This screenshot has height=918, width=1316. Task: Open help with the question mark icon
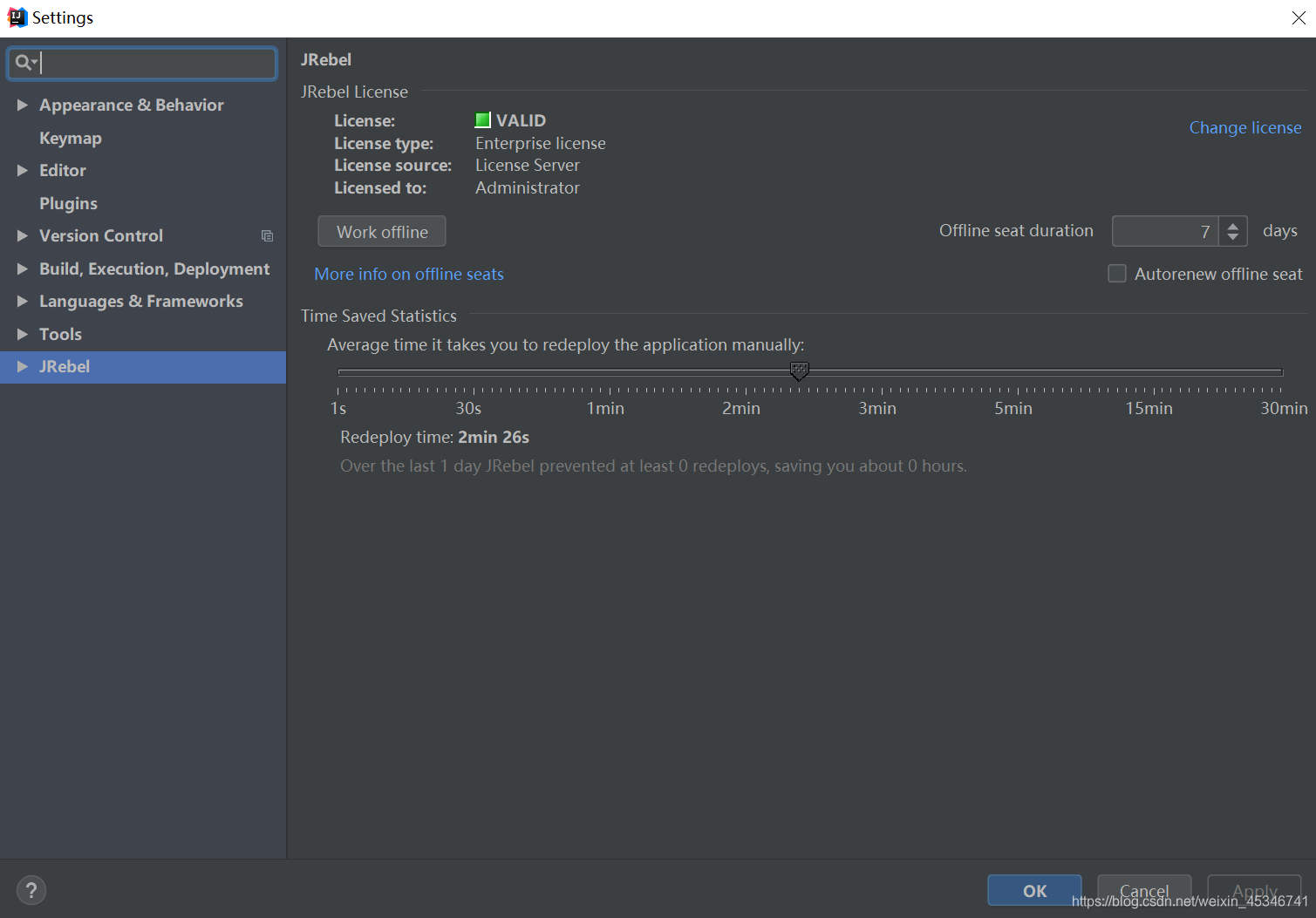tap(31, 890)
